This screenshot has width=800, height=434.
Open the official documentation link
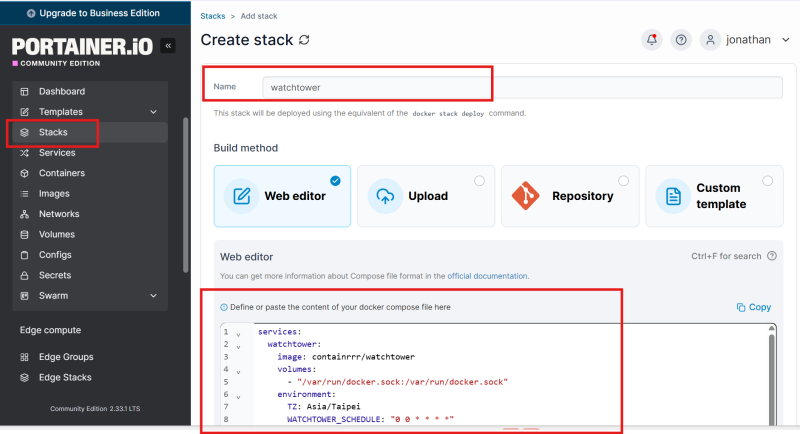pos(487,276)
